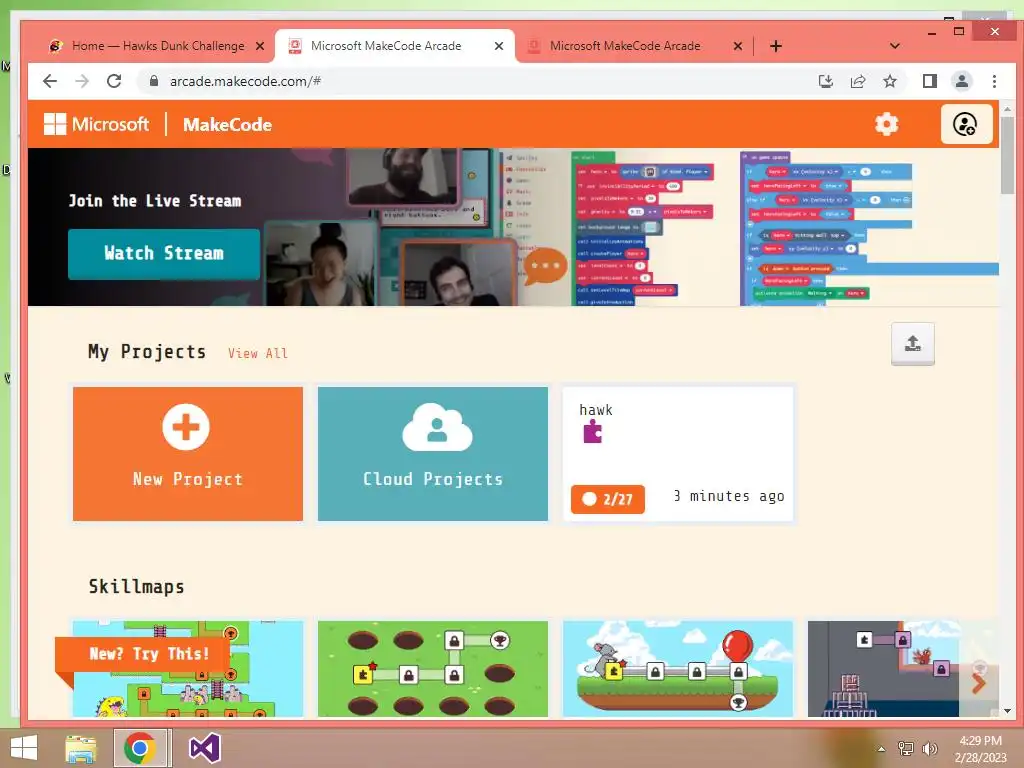The width and height of the screenshot is (1024, 768).
Task: Close the third MakeCode Arcade tab
Action: tap(737, 46)
